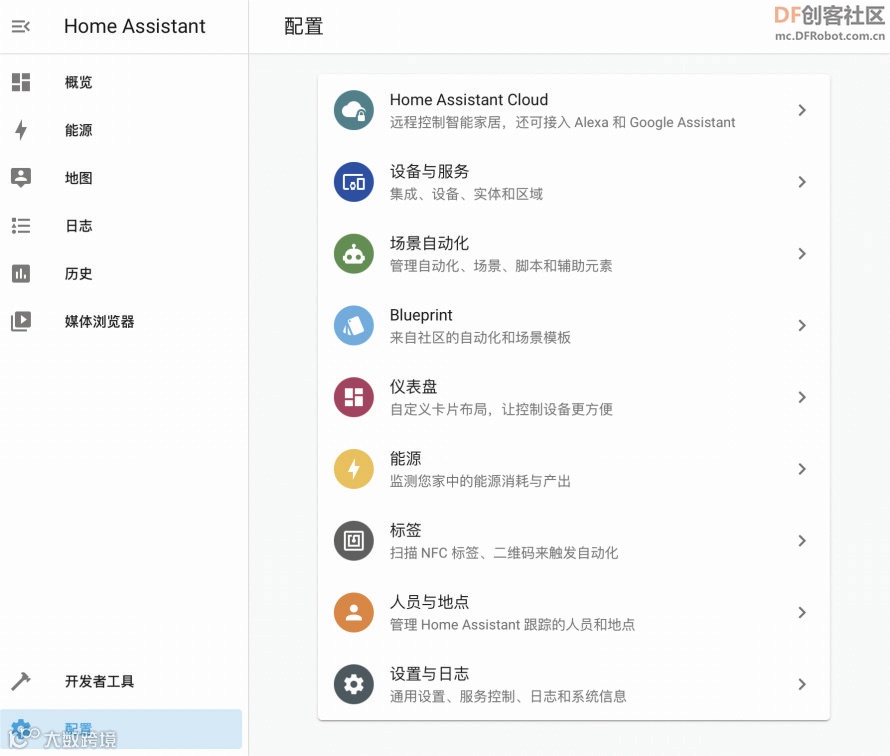Click the text 监测您家中的能源消耗与产出
The height and width of the screenshot is (756, 890).
click(x=480, y=481)
